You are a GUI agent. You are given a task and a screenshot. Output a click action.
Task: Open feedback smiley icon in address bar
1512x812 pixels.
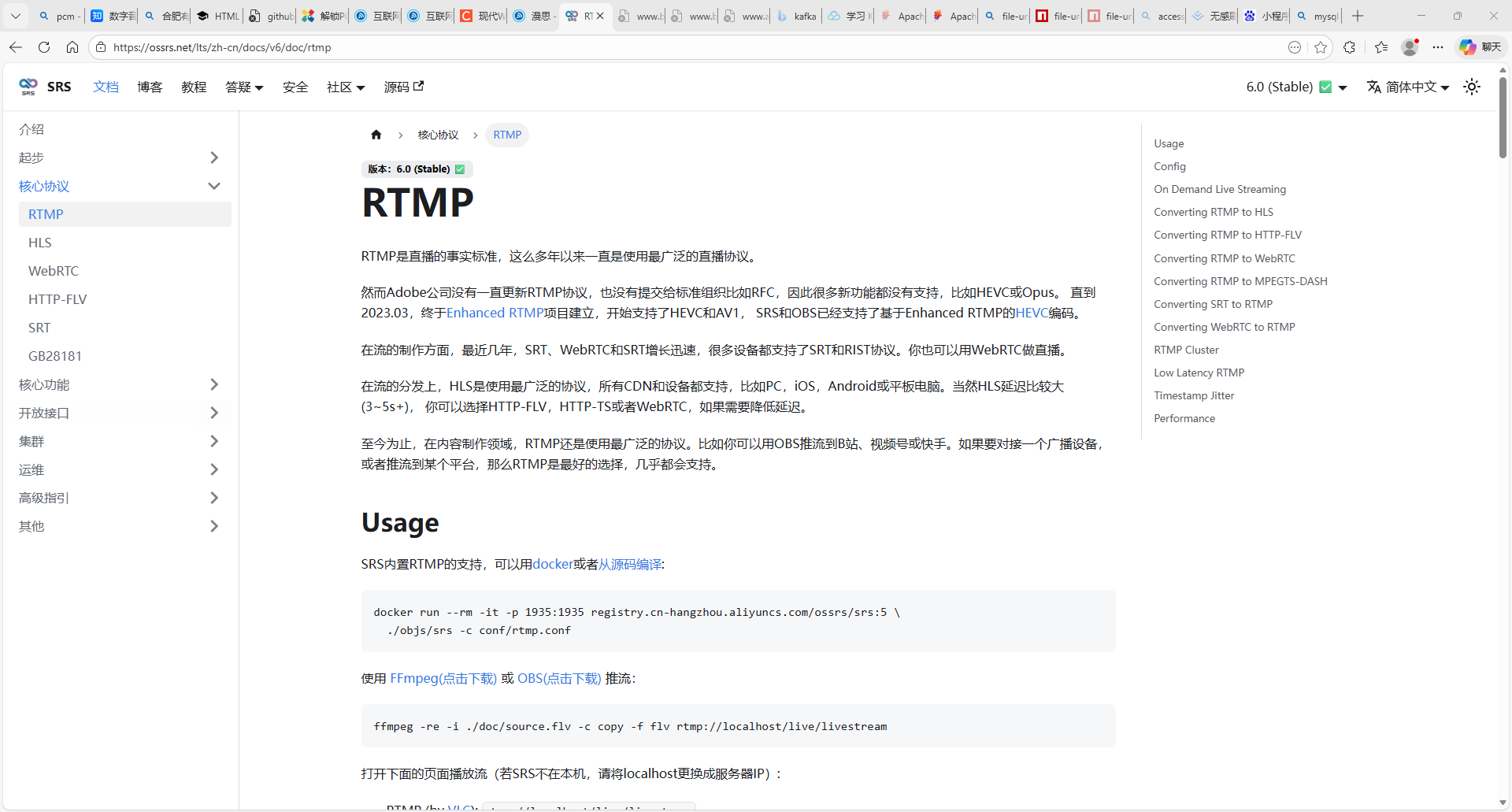pos(1295,47)
